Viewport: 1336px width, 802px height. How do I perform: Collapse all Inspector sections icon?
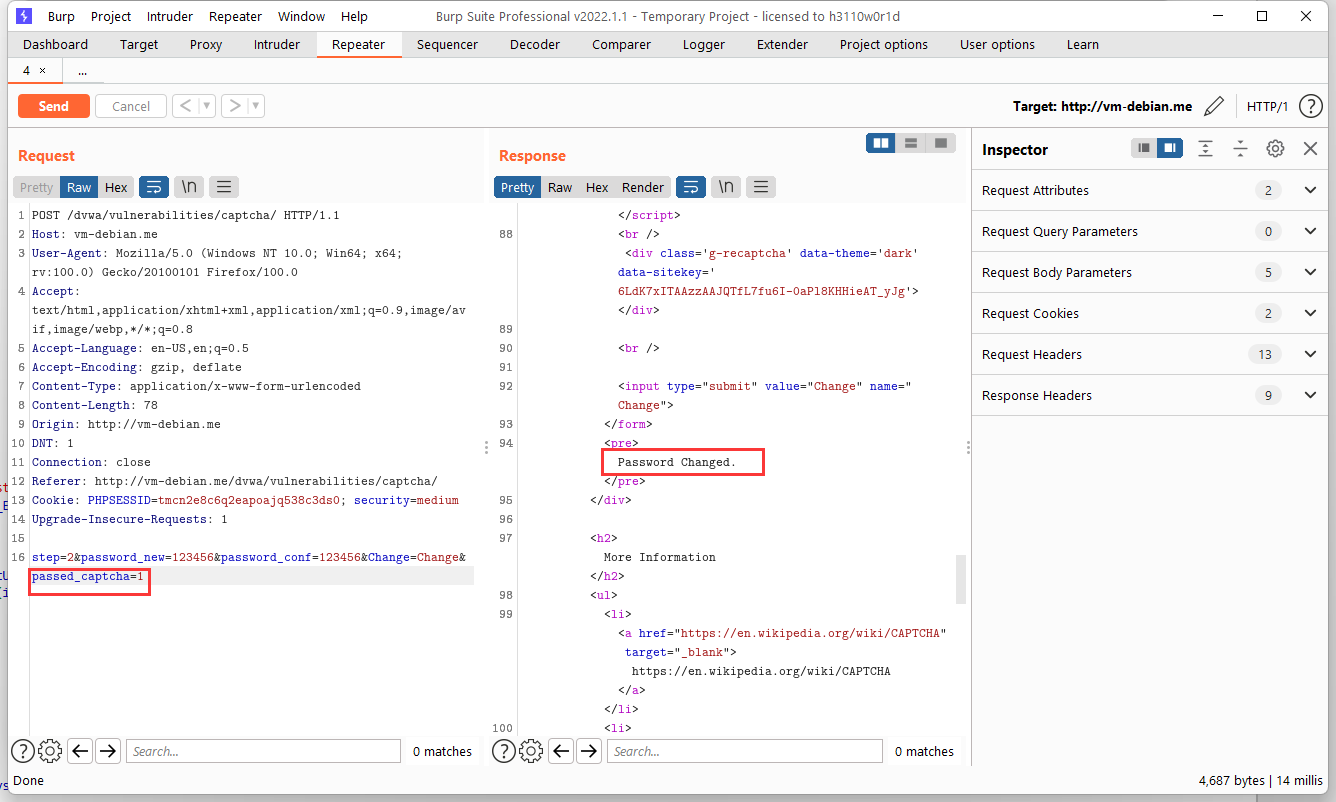(1240, 148)
